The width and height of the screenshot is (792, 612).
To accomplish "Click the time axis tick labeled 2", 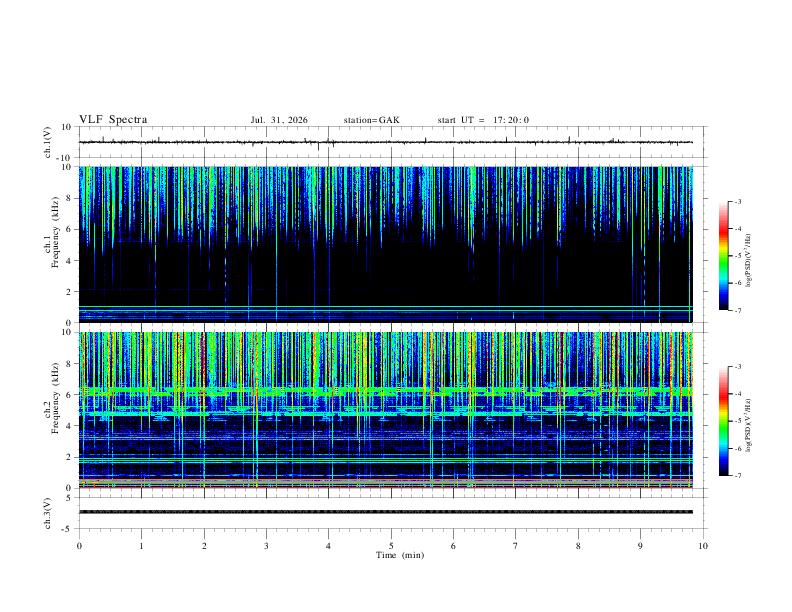I will (204, 546).
